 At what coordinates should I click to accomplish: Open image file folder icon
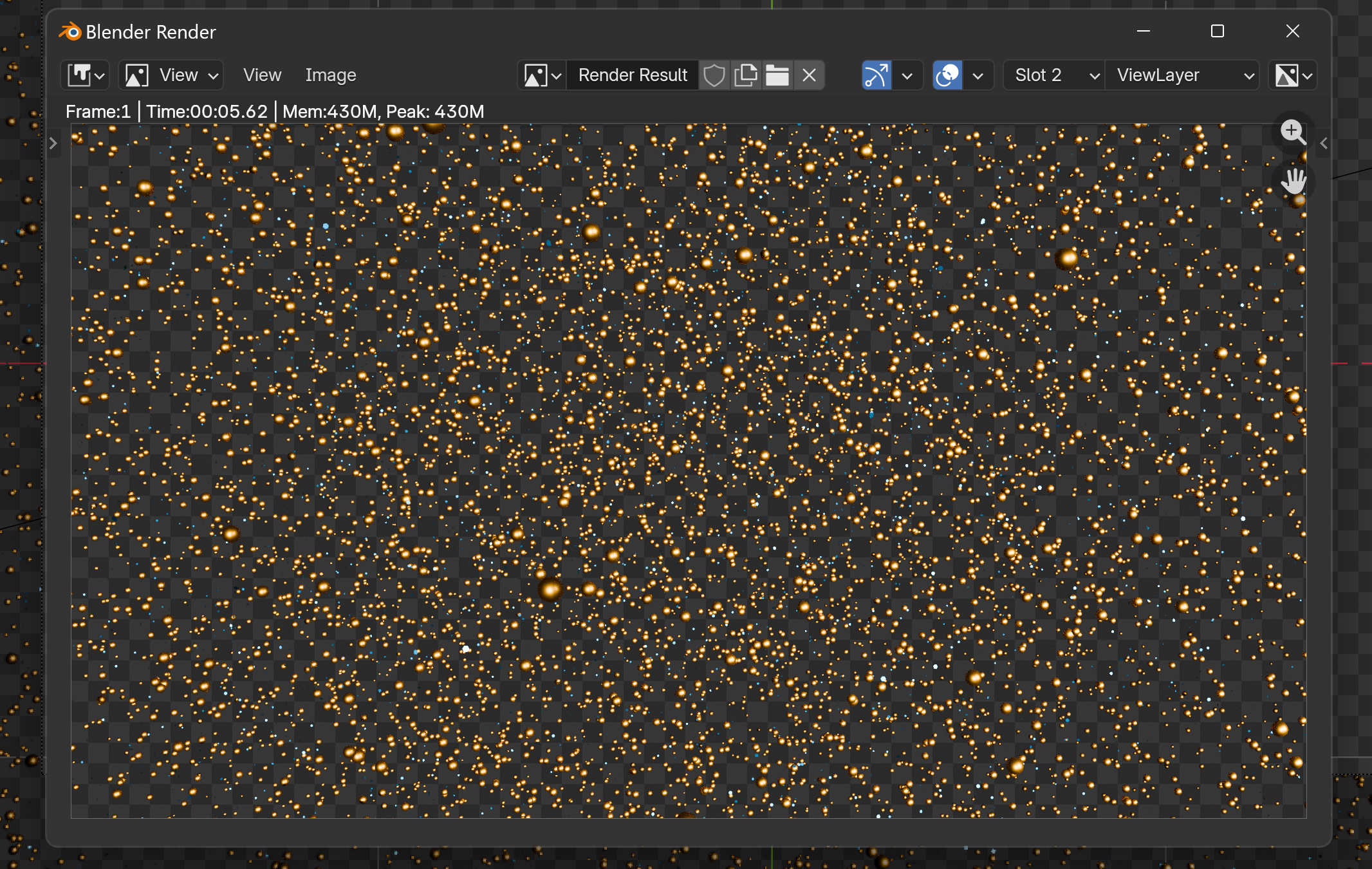[x=777, y=75]
